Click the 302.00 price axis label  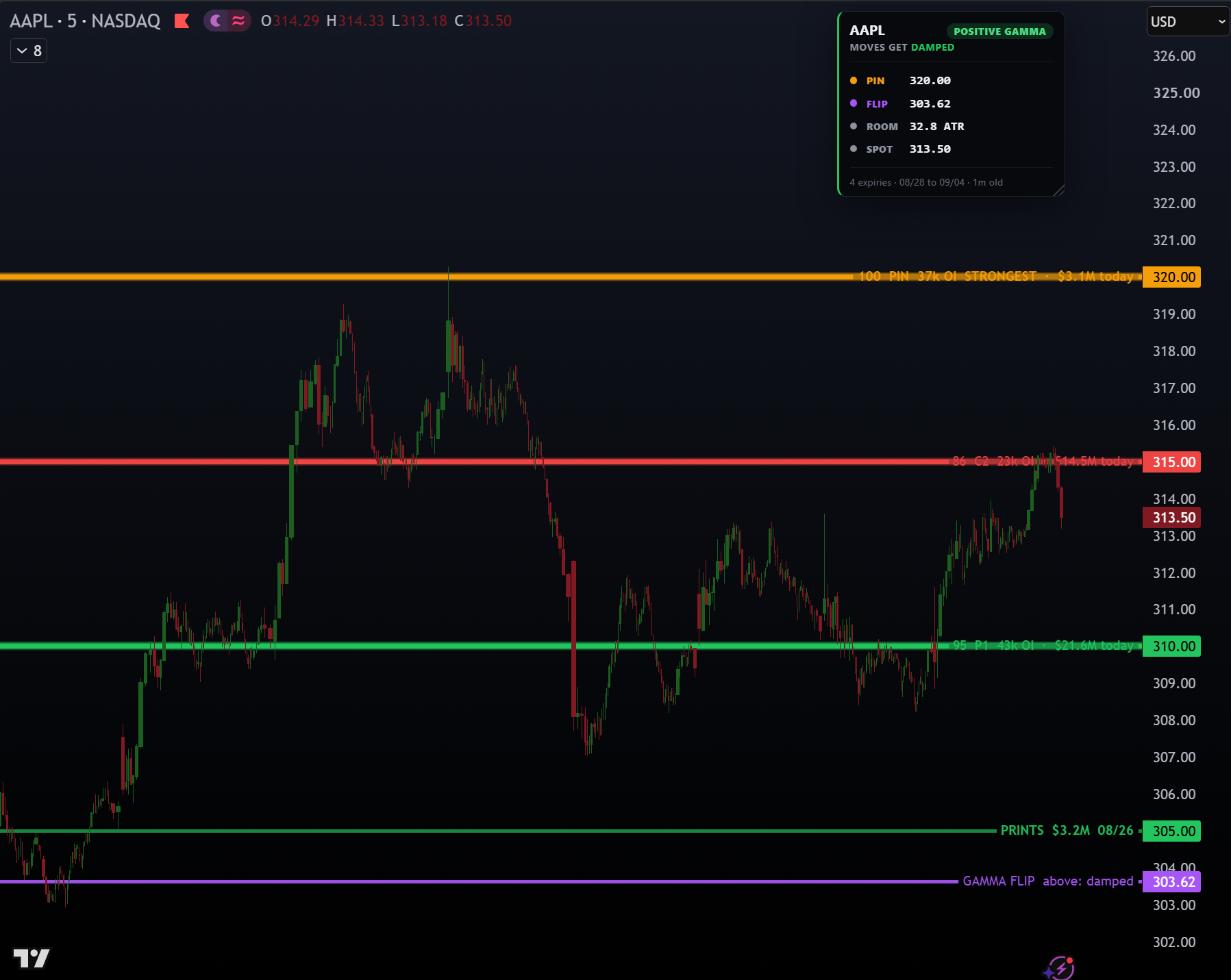(1174, 942)
